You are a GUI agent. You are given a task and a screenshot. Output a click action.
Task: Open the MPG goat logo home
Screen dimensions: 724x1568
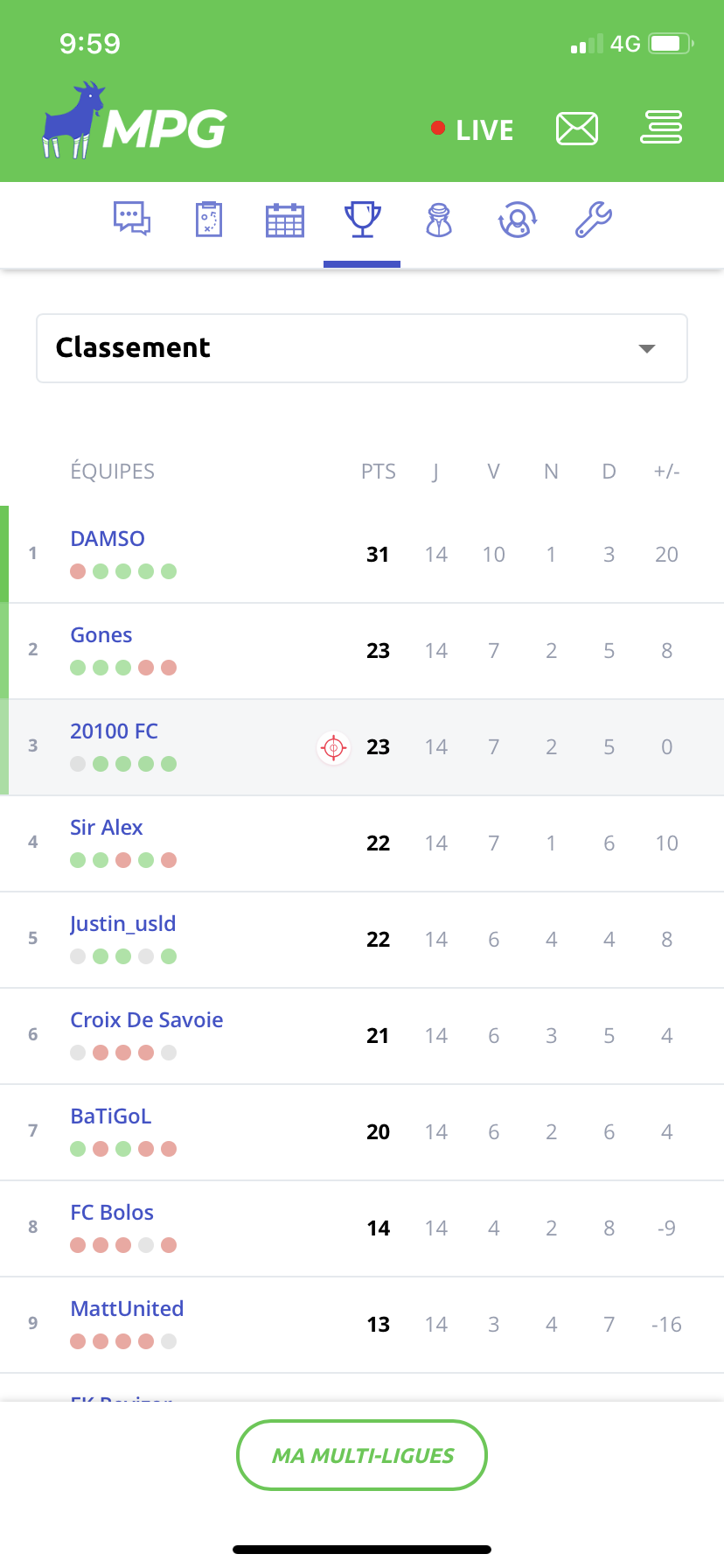[x=135, y=122]
